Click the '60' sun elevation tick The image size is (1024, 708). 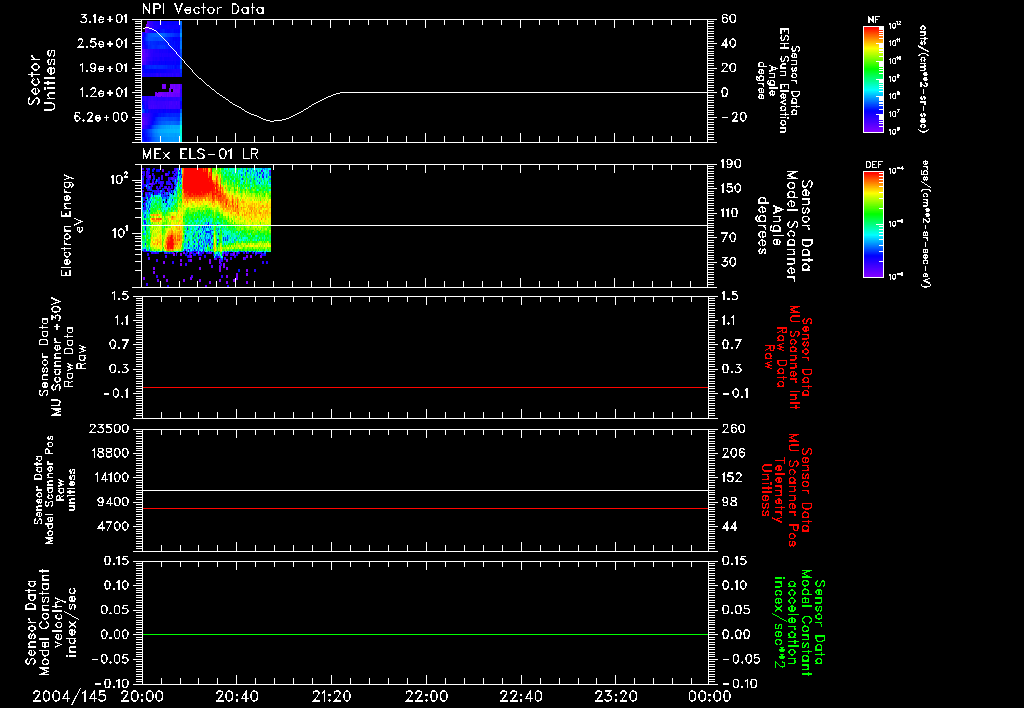(729, 19)
